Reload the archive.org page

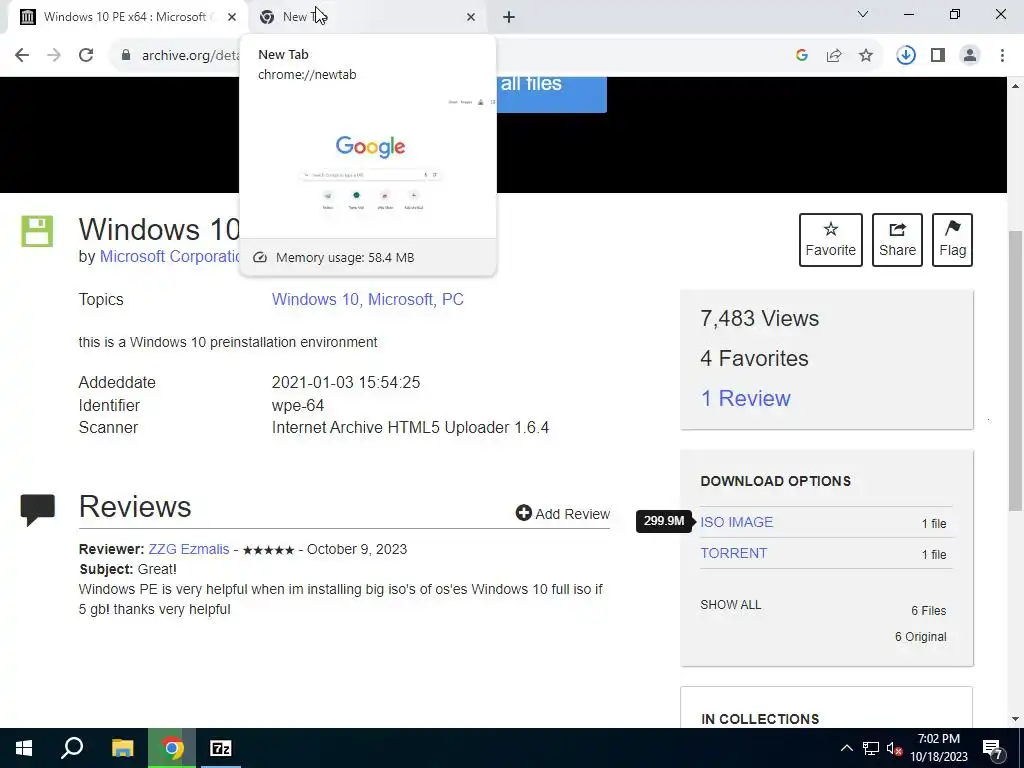click(x=86, y=55)
